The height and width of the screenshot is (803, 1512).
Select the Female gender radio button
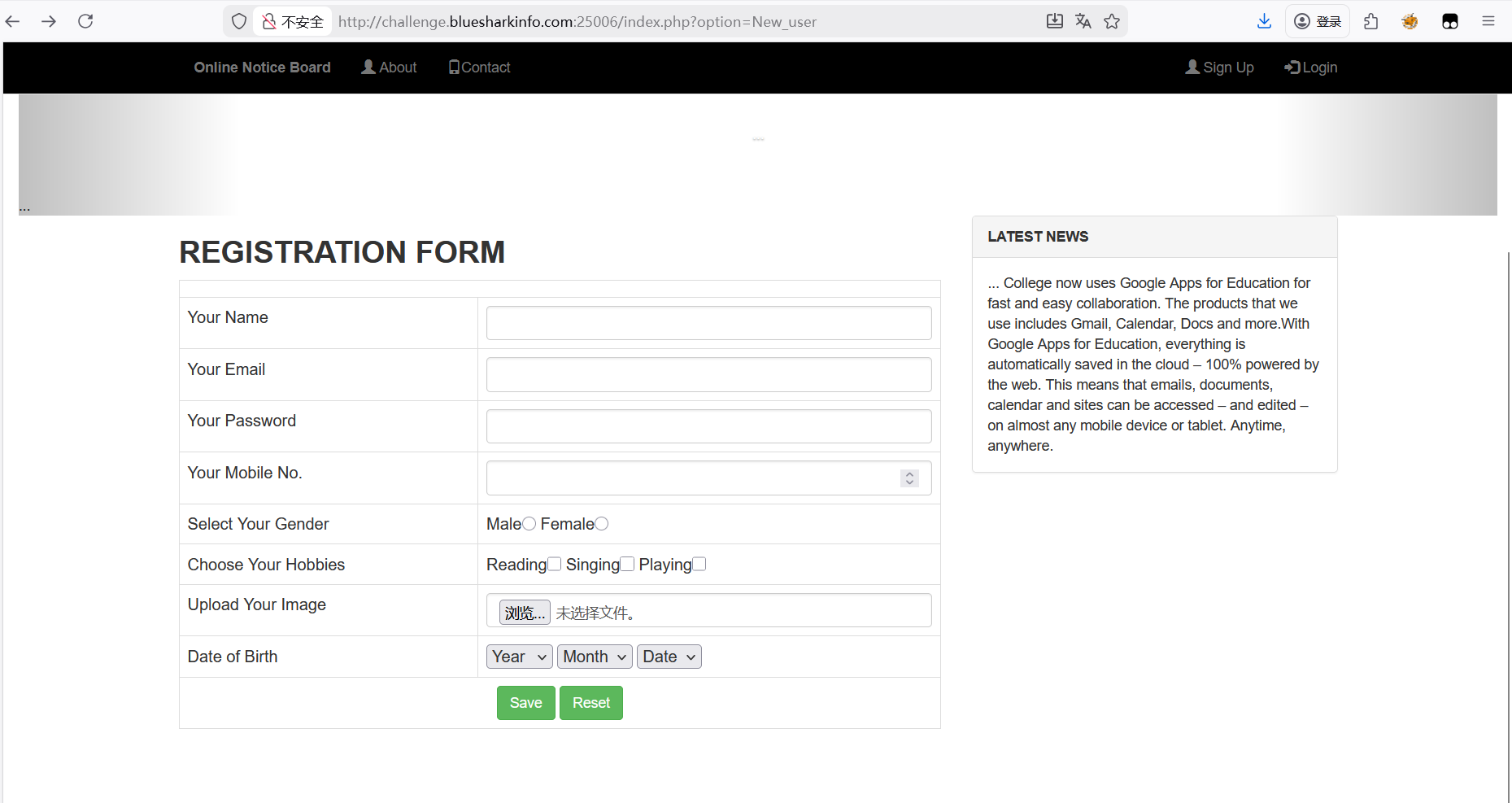click(602, 524)
